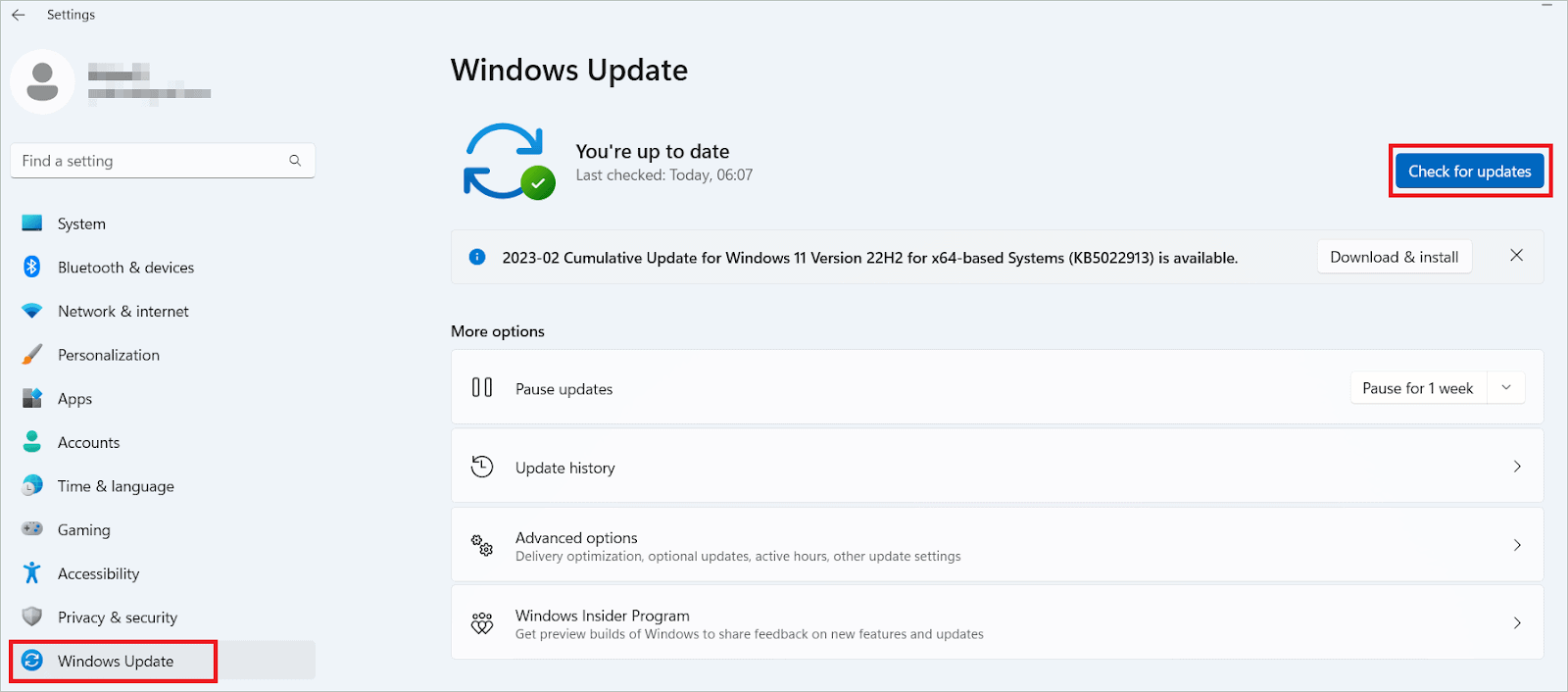Image resolution: width=1568 pixels, height=692 pixels.
Task: Open Advanced options
Action: tap(998, 545)
